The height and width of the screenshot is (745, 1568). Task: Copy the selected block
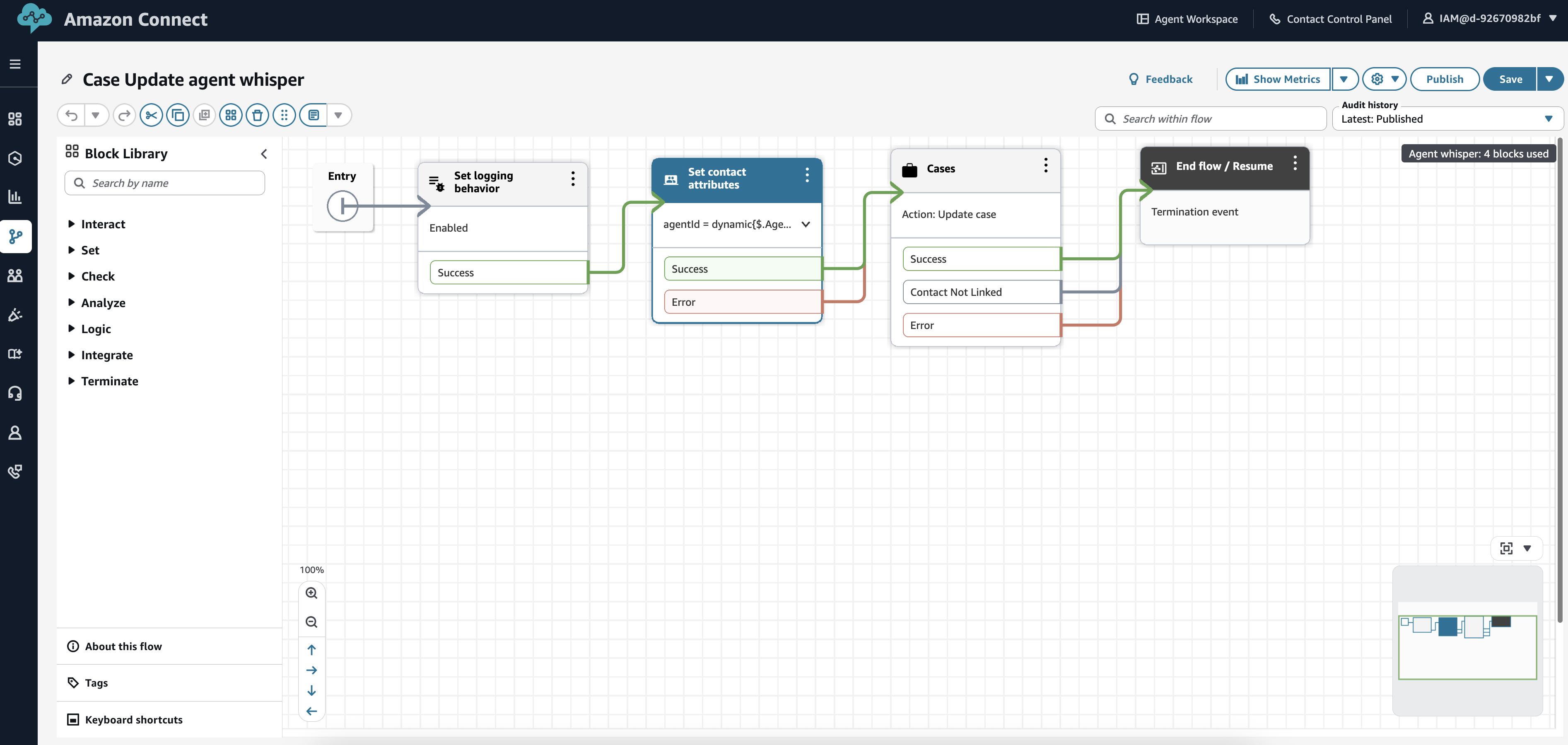178,114
